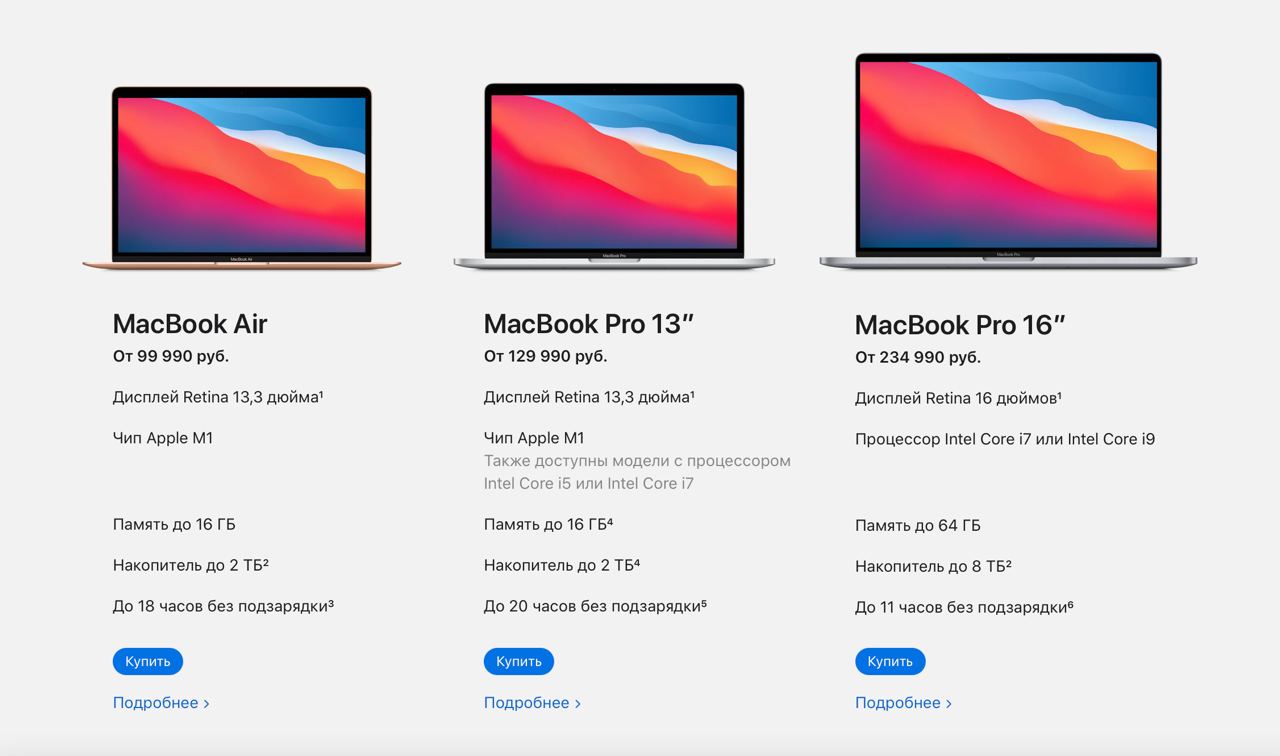Buy the MacBook Air with Купить button
The height and width of the screenshot is (756, 1280).
[148, 661]
